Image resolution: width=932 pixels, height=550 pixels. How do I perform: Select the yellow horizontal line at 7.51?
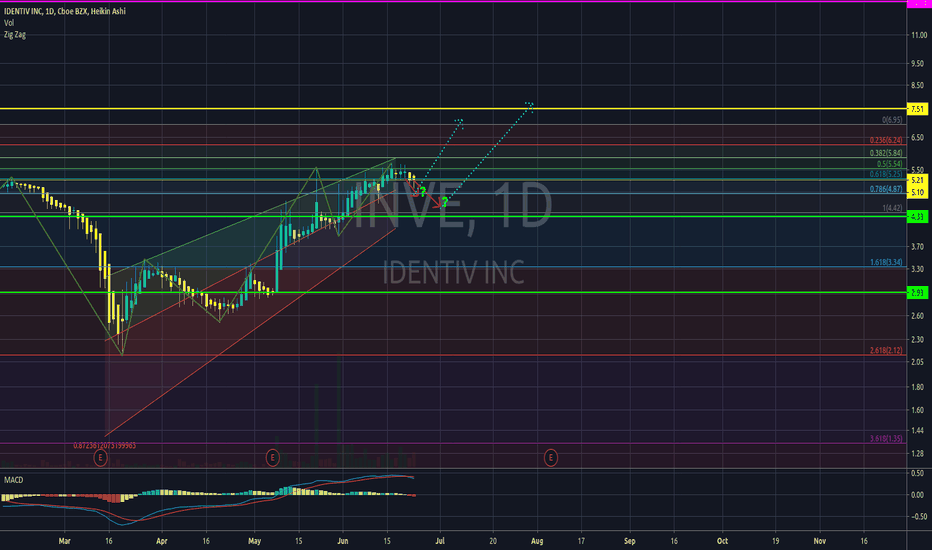pos(453,109)
